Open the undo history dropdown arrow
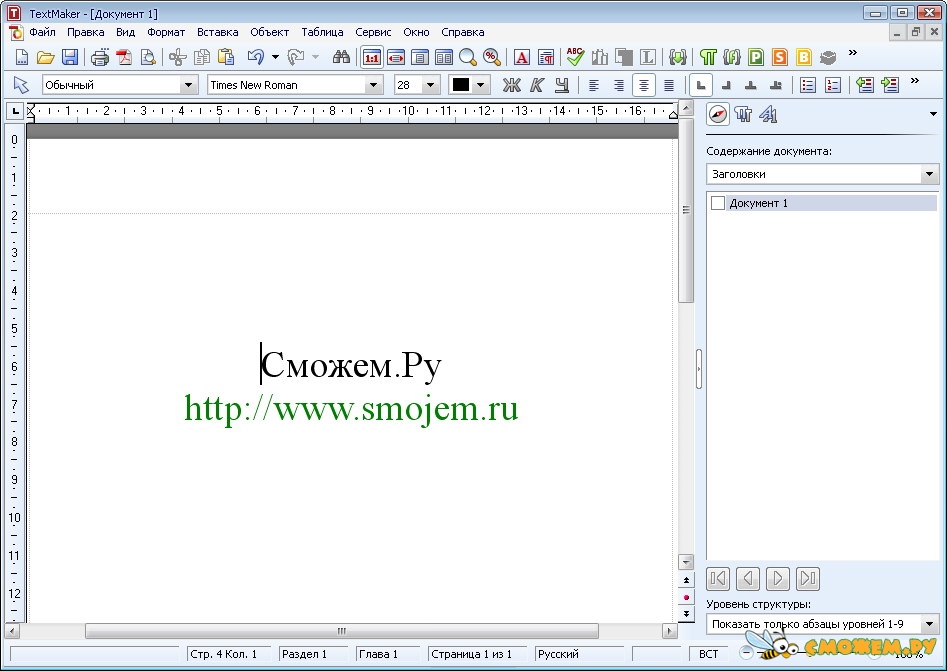 pos(275,57)
